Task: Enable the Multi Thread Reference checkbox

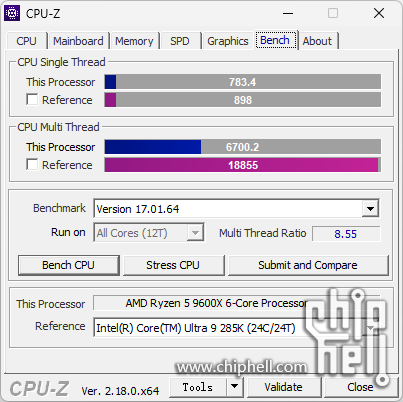Action: pyautogui.click(x=32, y=164)
